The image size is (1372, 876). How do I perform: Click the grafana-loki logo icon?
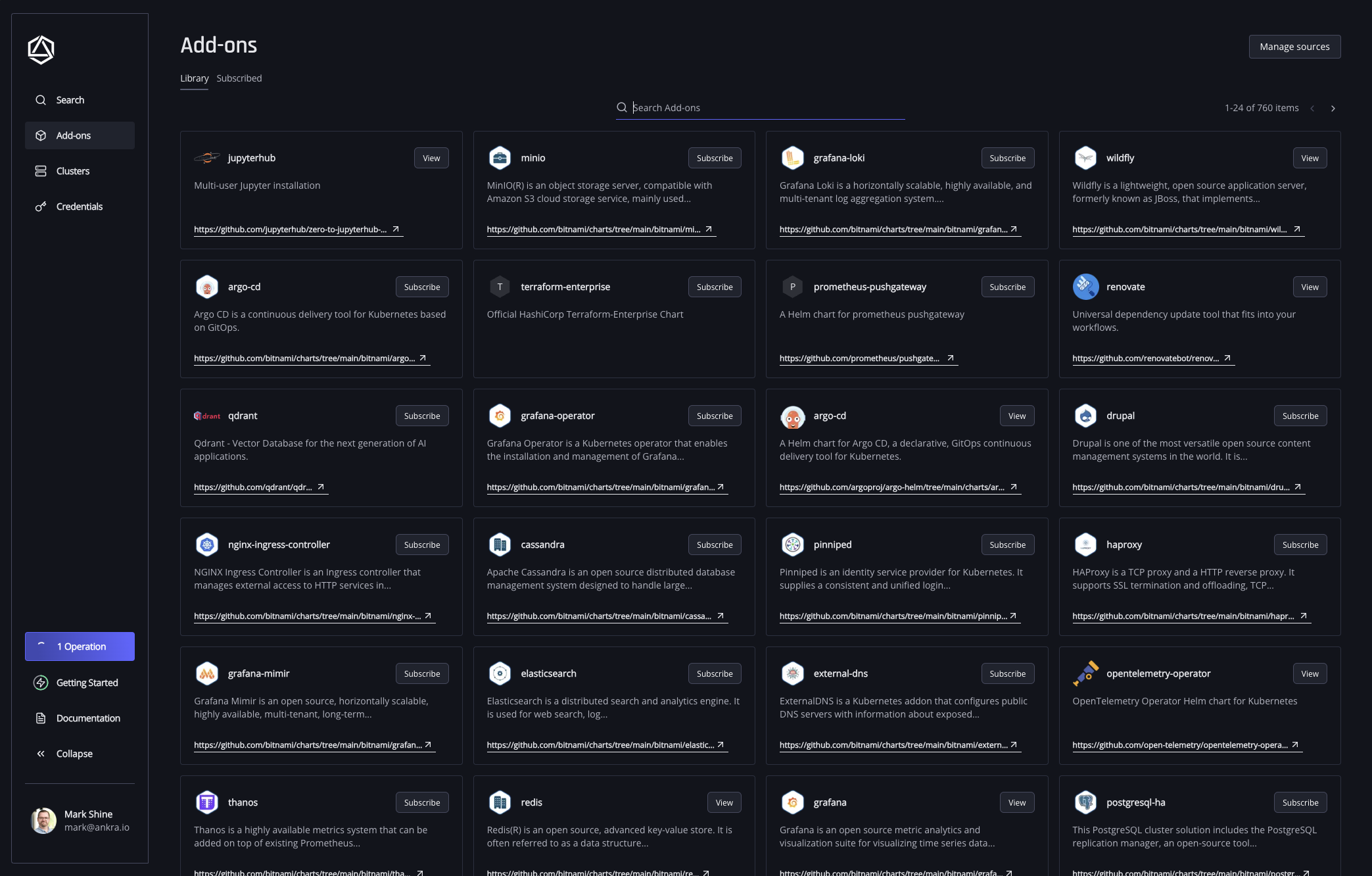point(793,158)
